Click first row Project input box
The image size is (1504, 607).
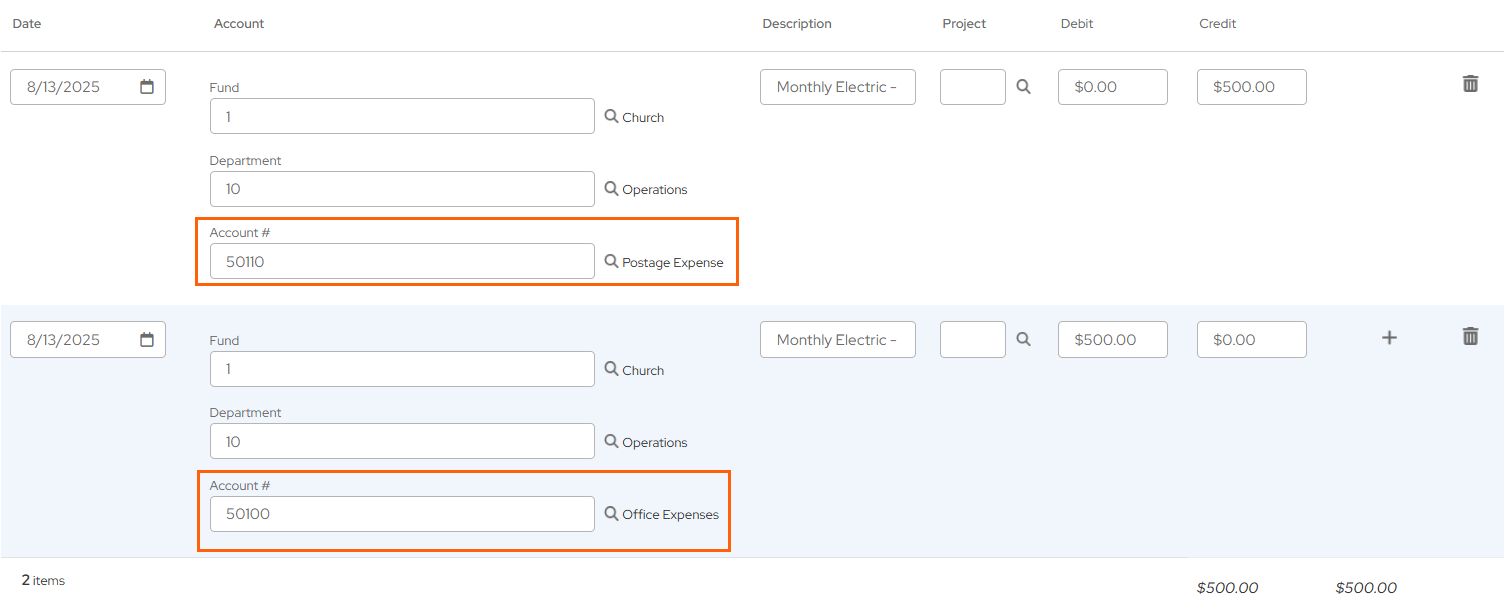click(972, 87)
